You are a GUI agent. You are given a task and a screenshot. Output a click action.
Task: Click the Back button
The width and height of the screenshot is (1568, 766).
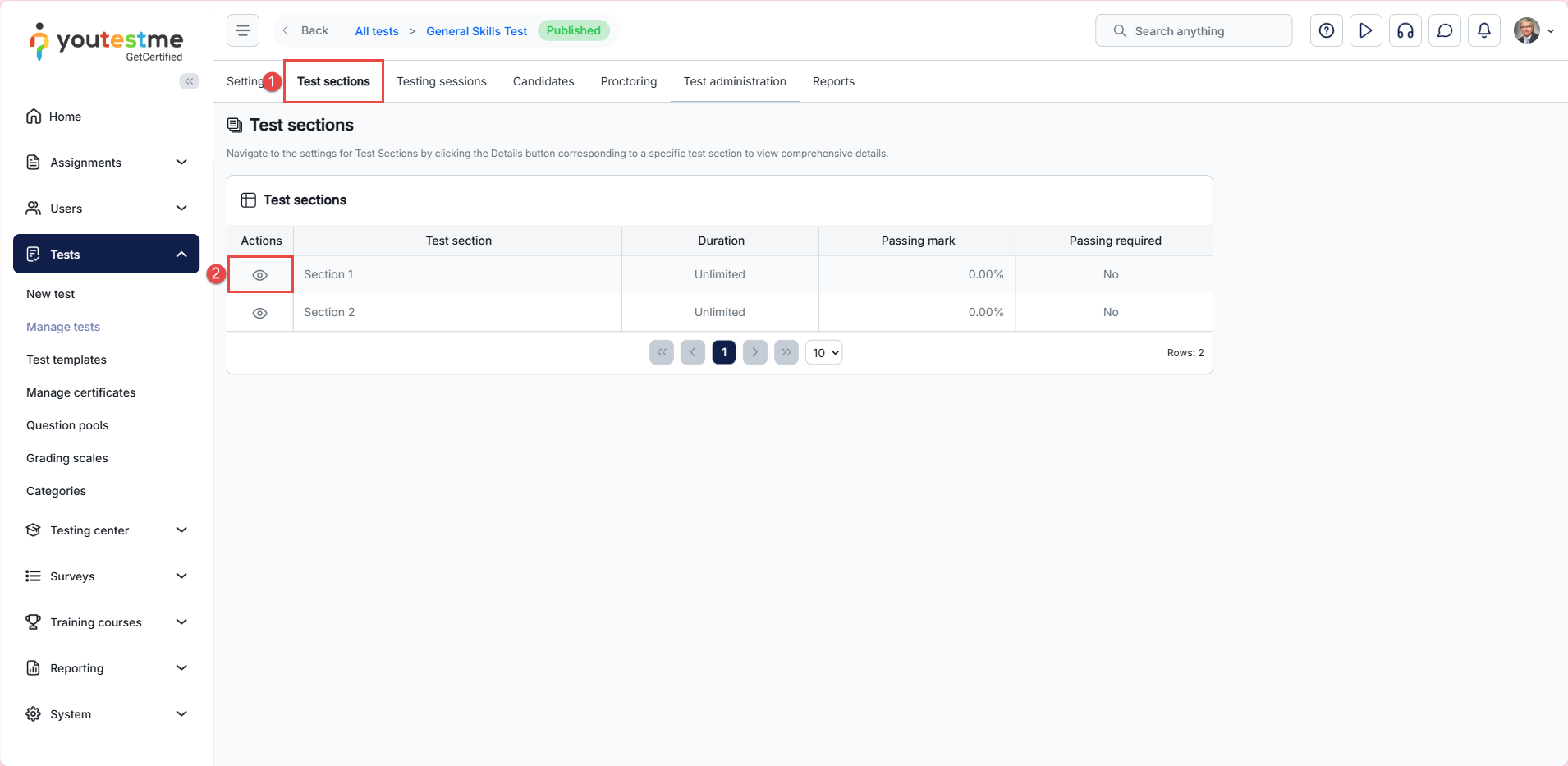[x=306, y=30]
